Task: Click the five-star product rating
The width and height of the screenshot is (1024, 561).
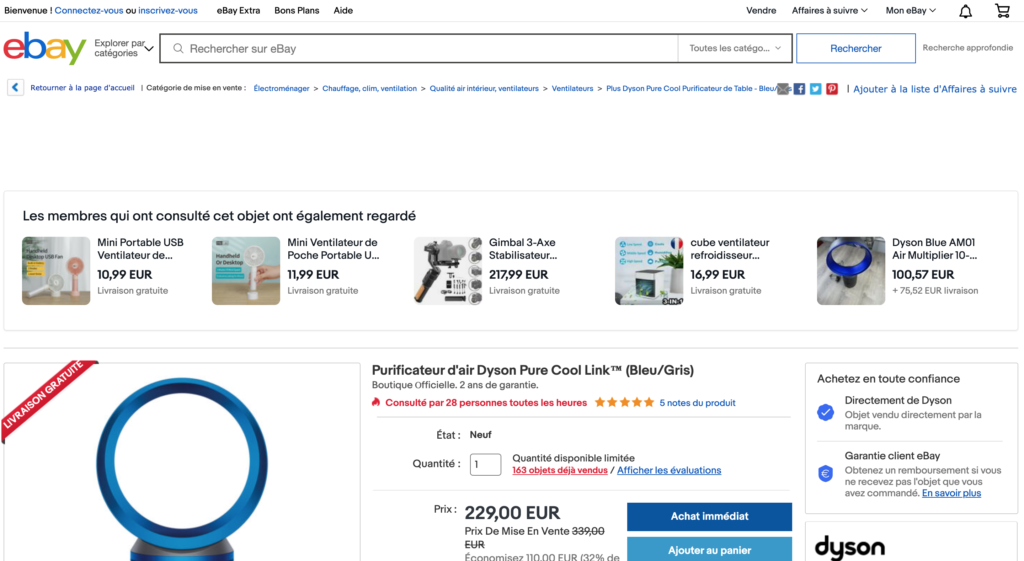Action: click(x=624, y=402)
